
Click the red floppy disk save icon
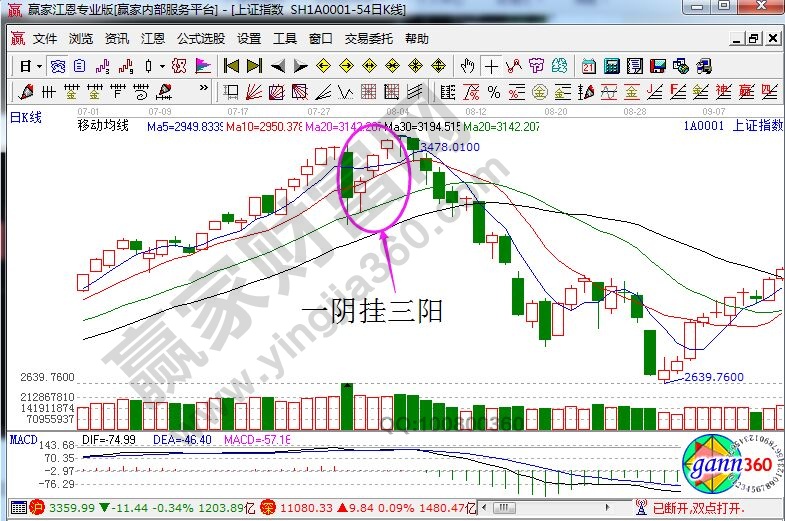pos(658,67)
